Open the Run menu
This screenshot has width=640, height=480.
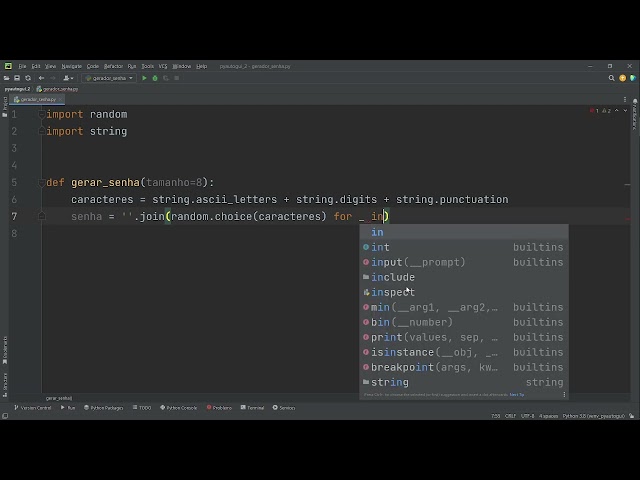pos(132,66)
